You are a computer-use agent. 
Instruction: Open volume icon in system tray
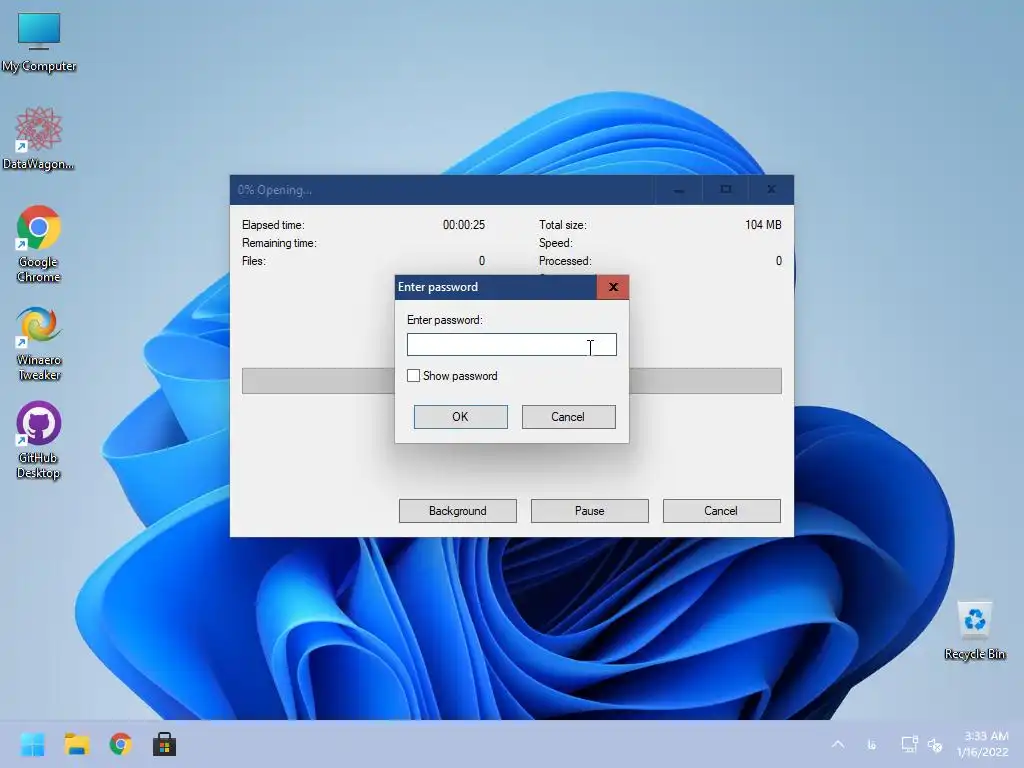tap(935, 744)
